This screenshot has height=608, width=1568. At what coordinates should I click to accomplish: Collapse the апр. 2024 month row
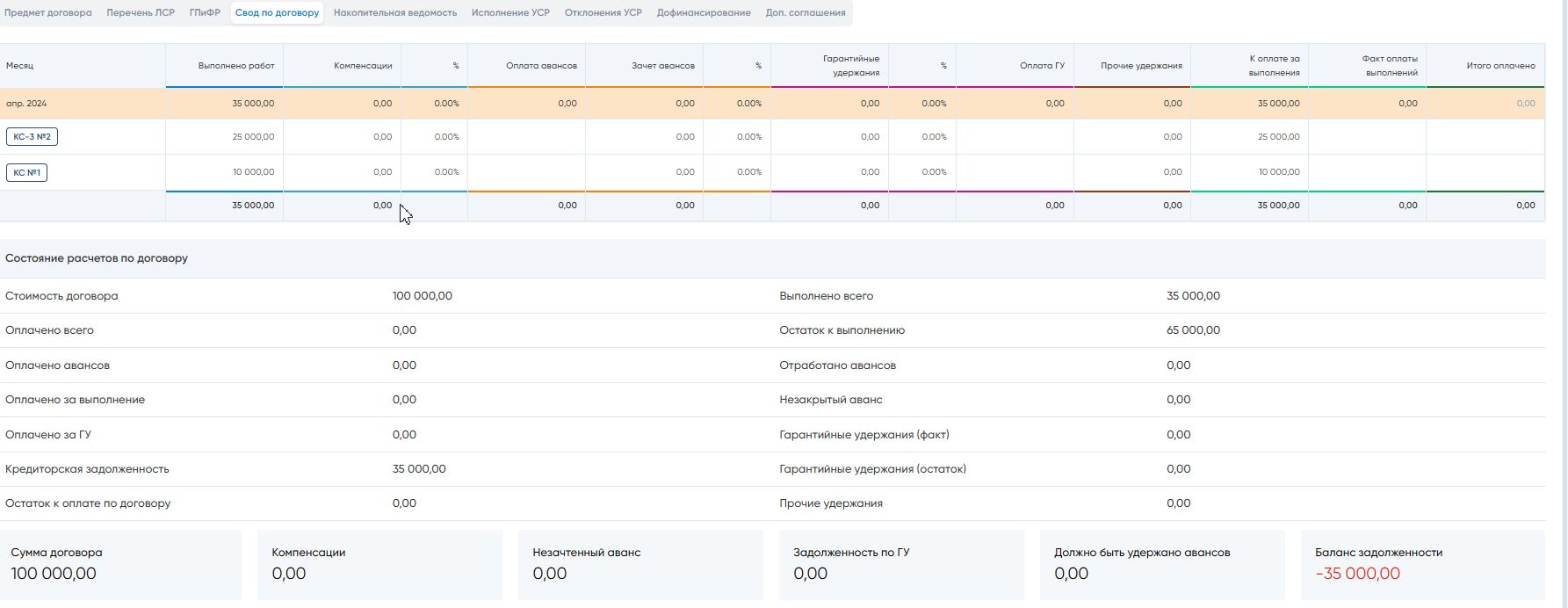(26, 104)
